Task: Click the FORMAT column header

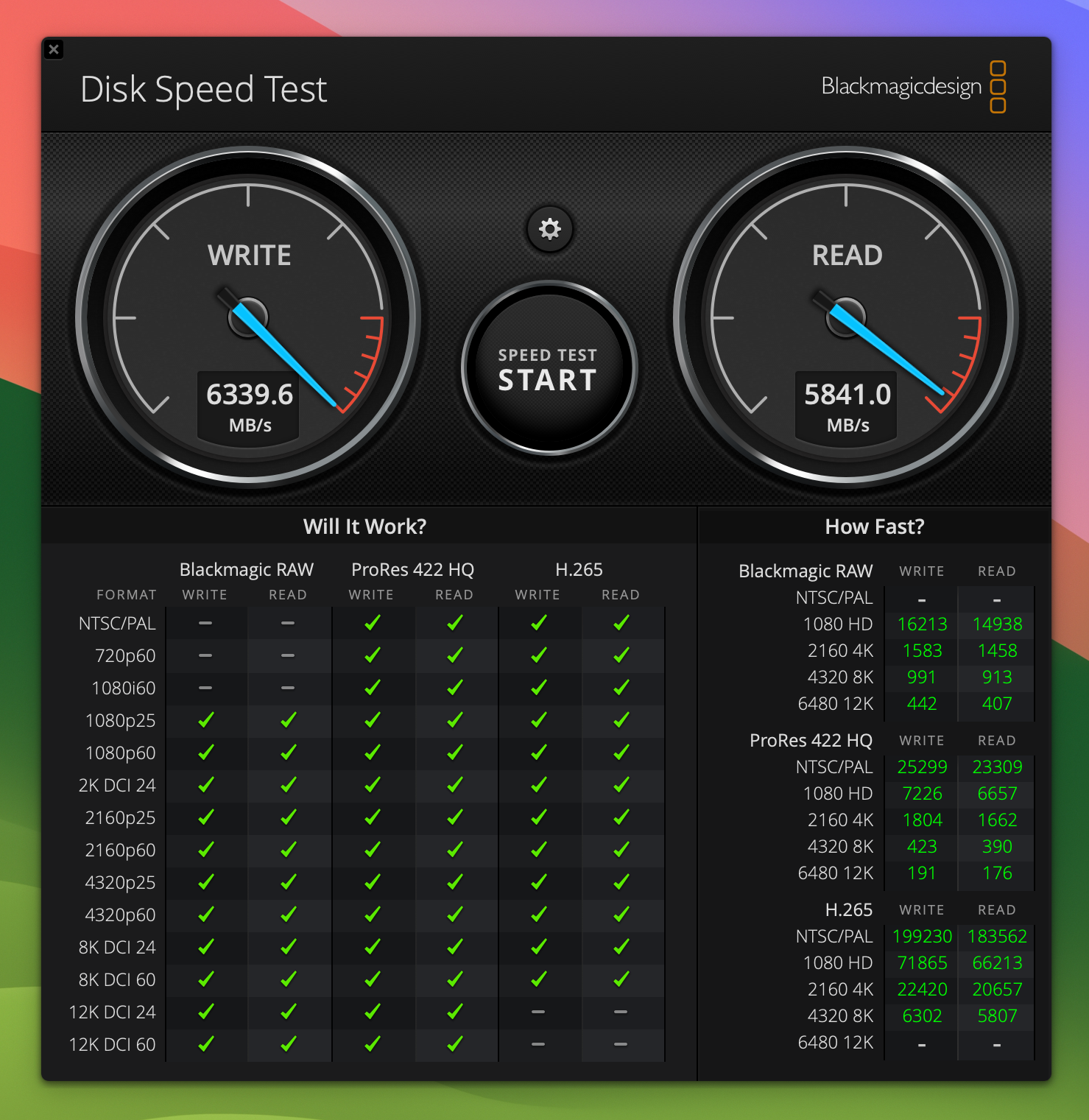Action: click(x=127, y=595)
